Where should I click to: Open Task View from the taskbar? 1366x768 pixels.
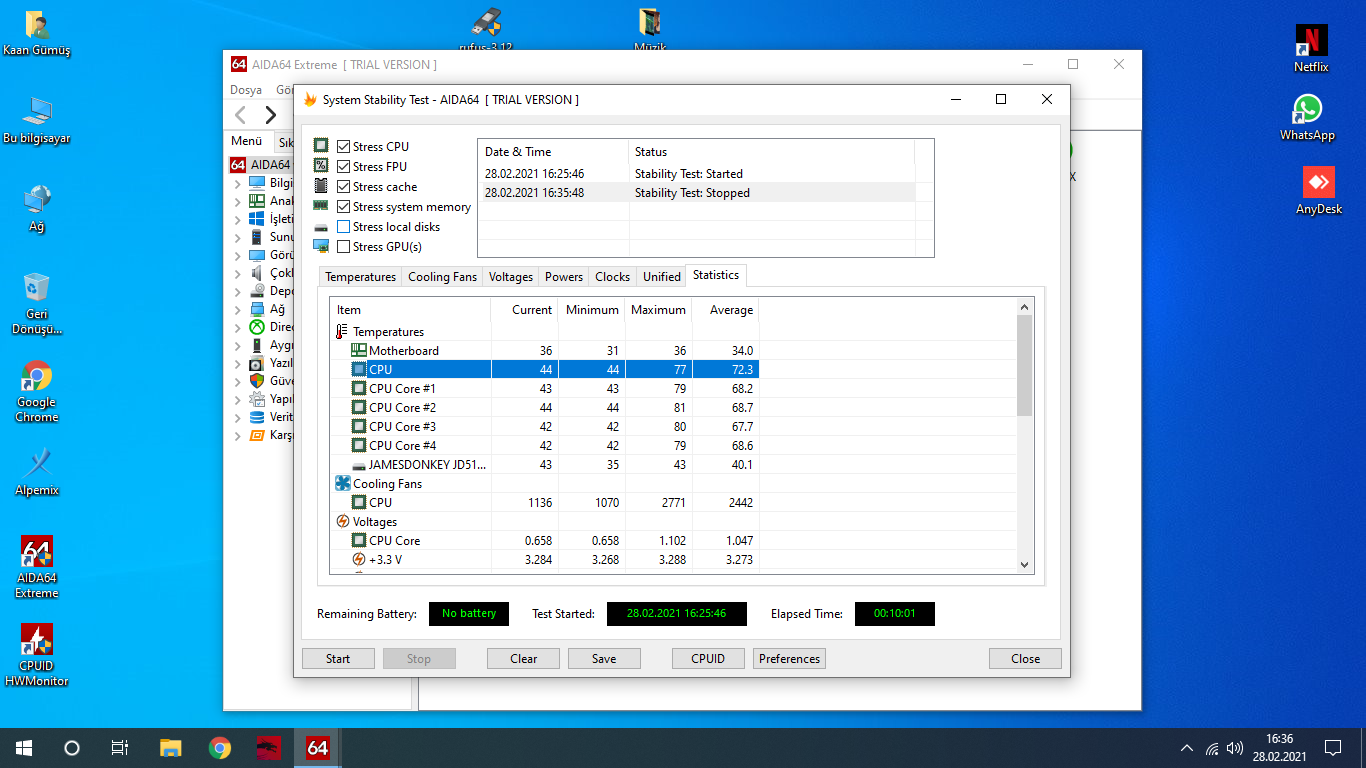120,747
